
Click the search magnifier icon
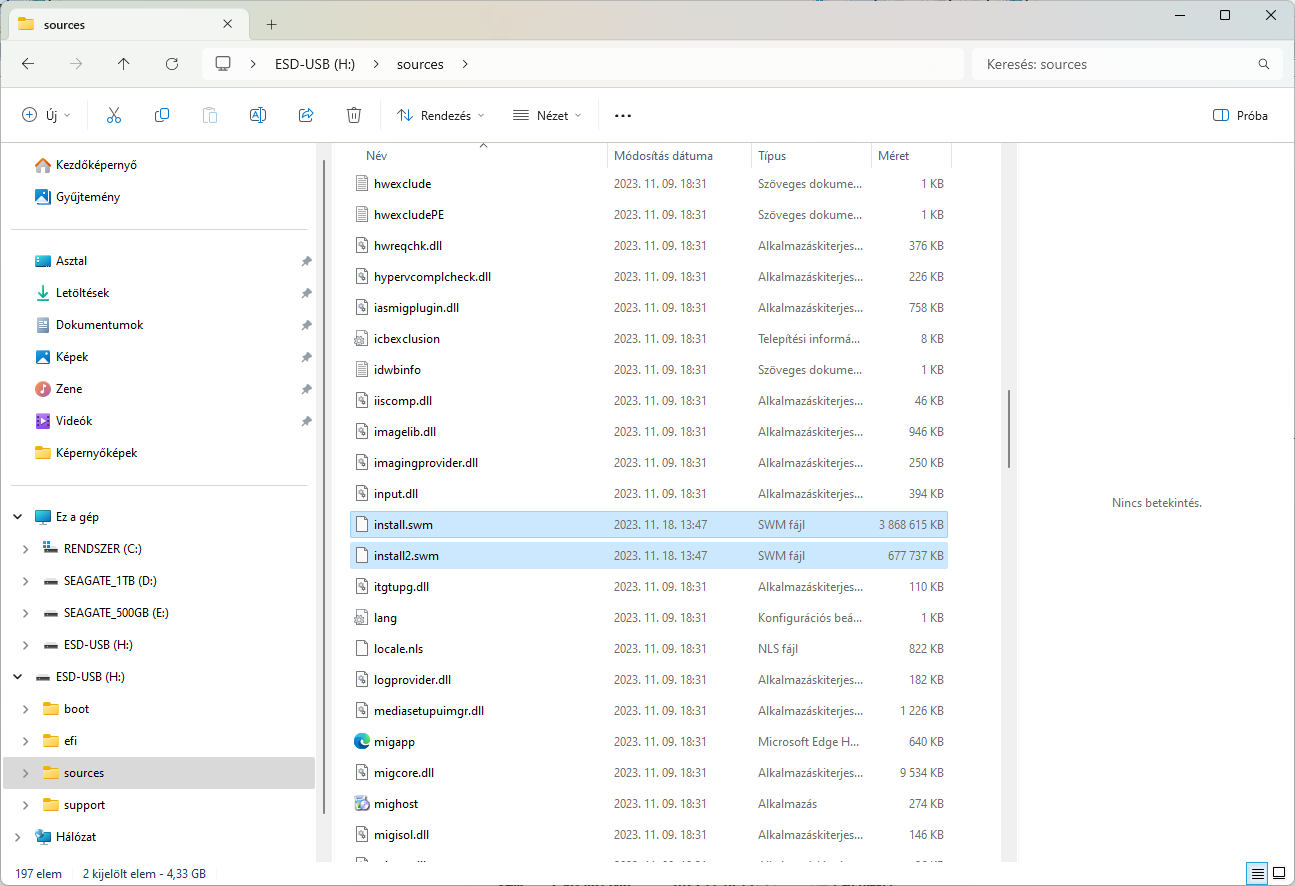(x=1264, y=64)
